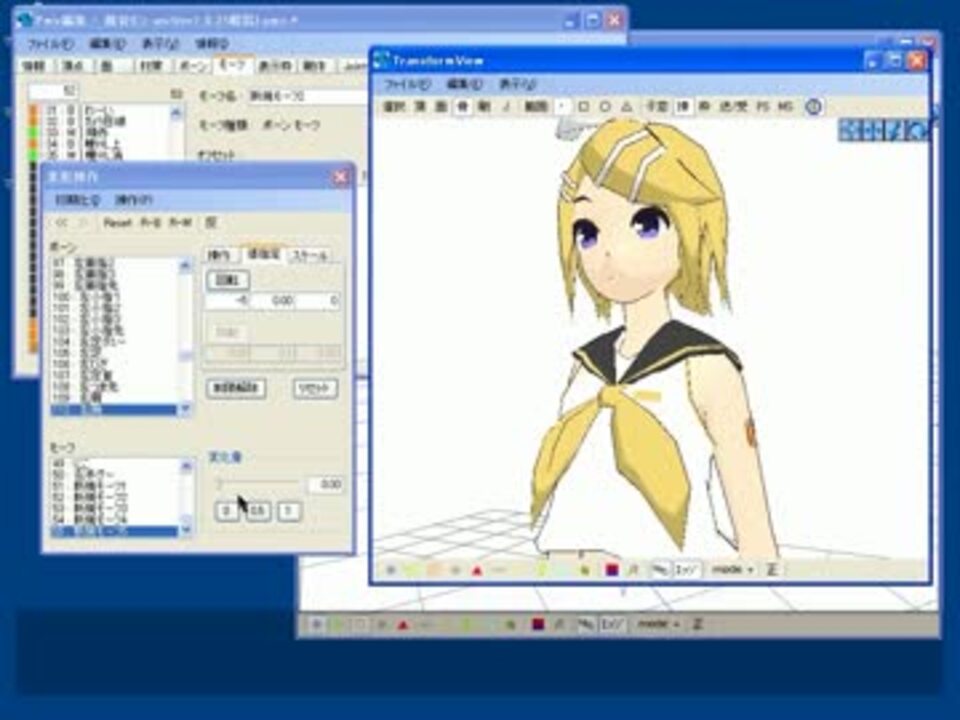960x720 pixels.
Task: Click first gray icon in rear view window toolbar
Action: pyautogui.click(x=316, y=624)
